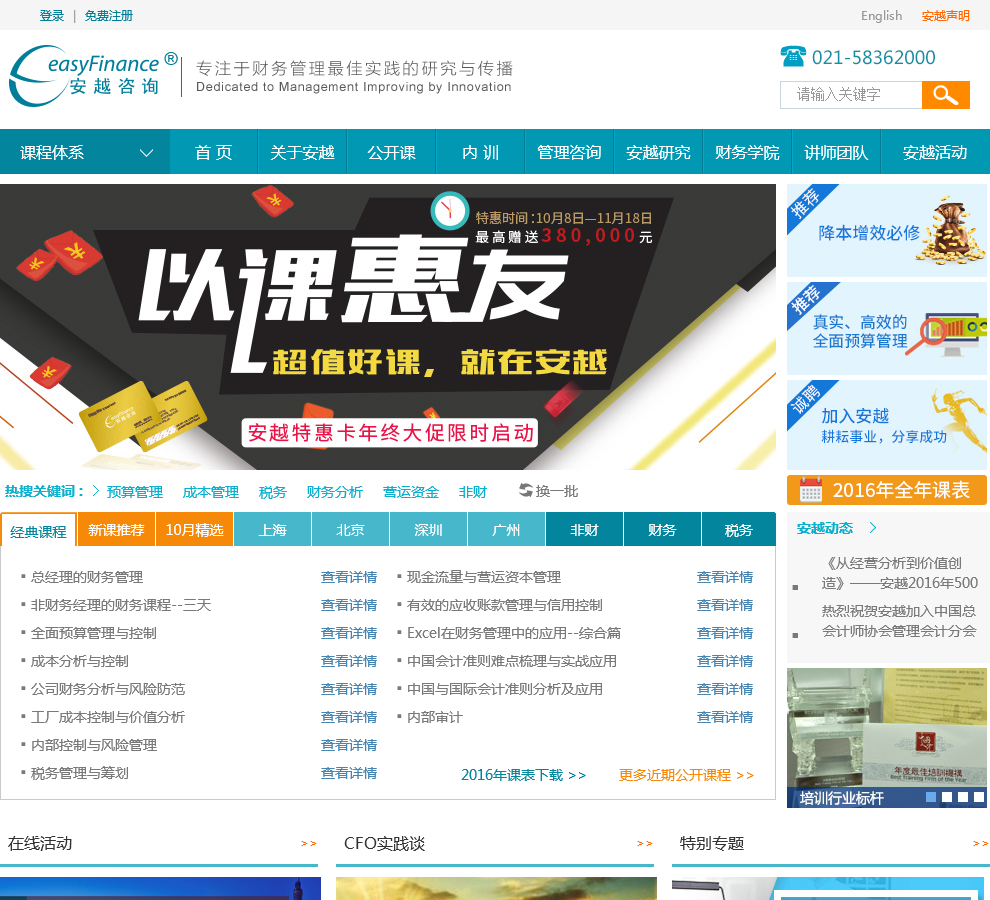
Task: Click the 营运资金 hot keyword
Action: coord(411,491)
